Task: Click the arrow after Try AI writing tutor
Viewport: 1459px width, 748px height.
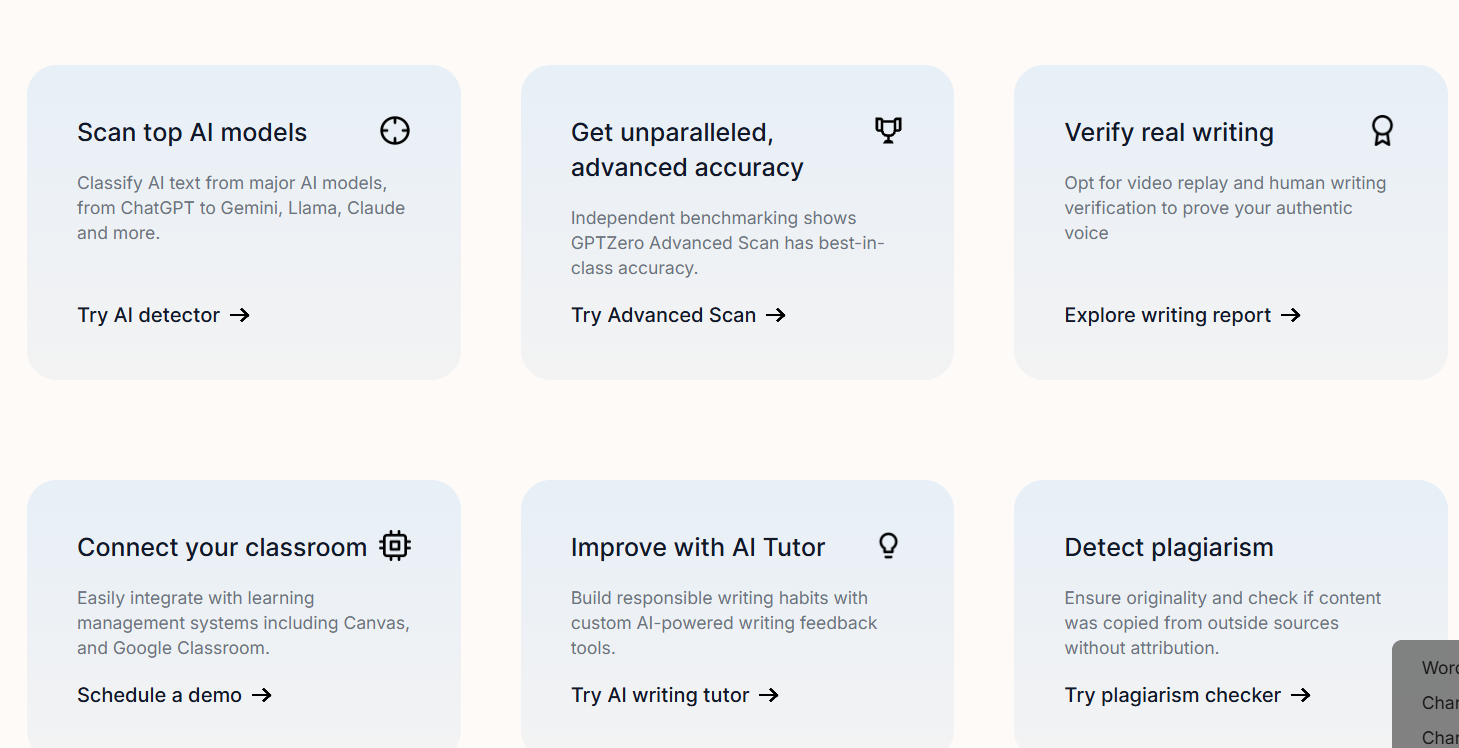Action: click(769, 695)
